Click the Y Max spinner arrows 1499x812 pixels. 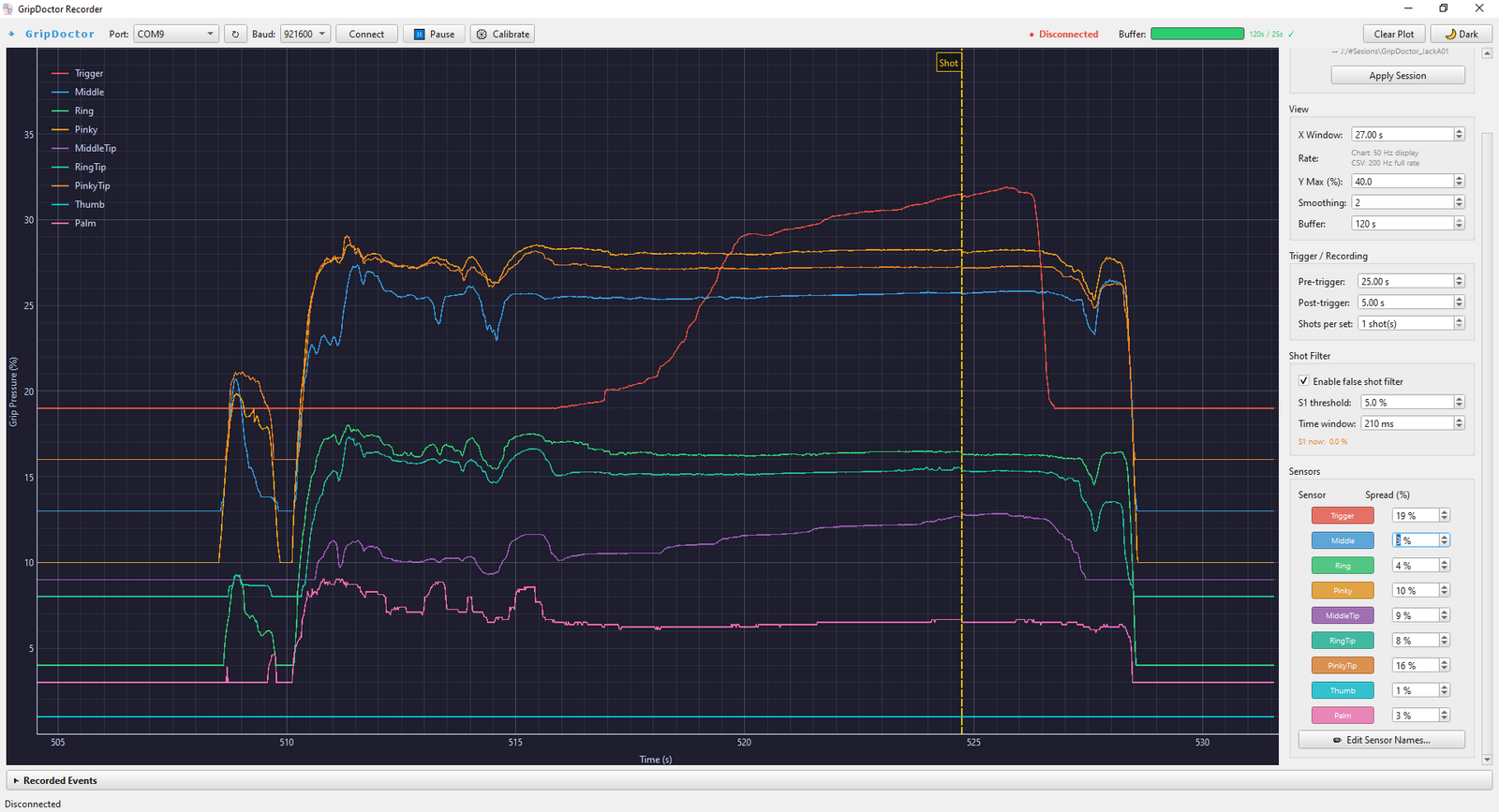click(1459, 182)
